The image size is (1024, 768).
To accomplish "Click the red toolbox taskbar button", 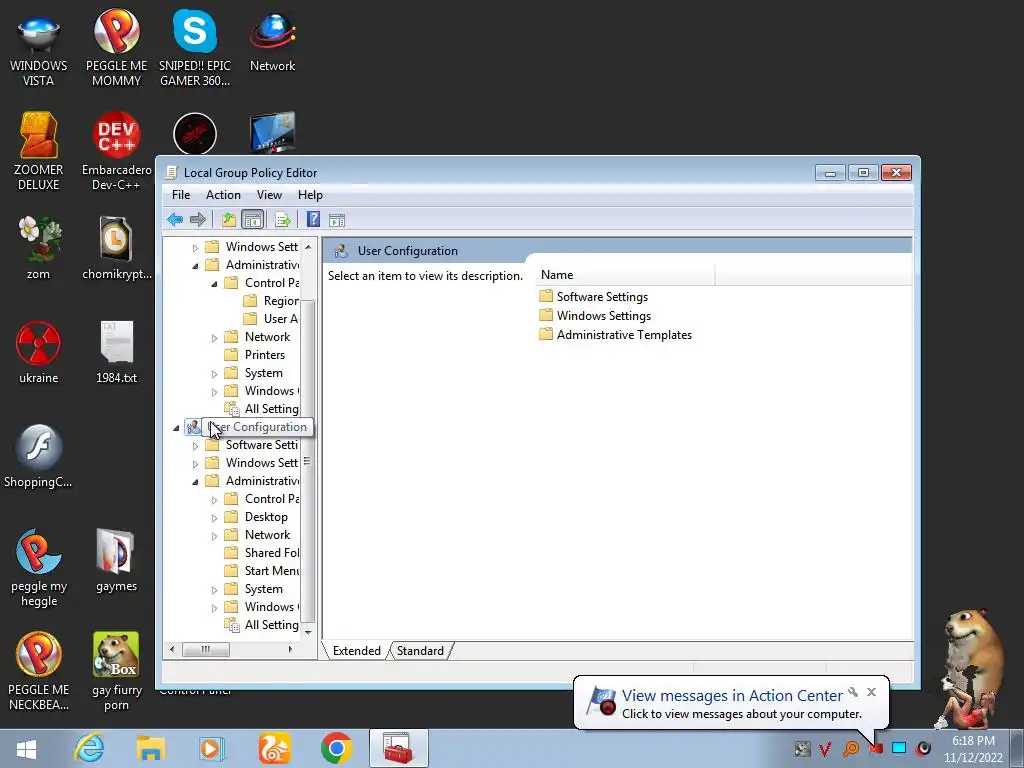I will 398,748.
